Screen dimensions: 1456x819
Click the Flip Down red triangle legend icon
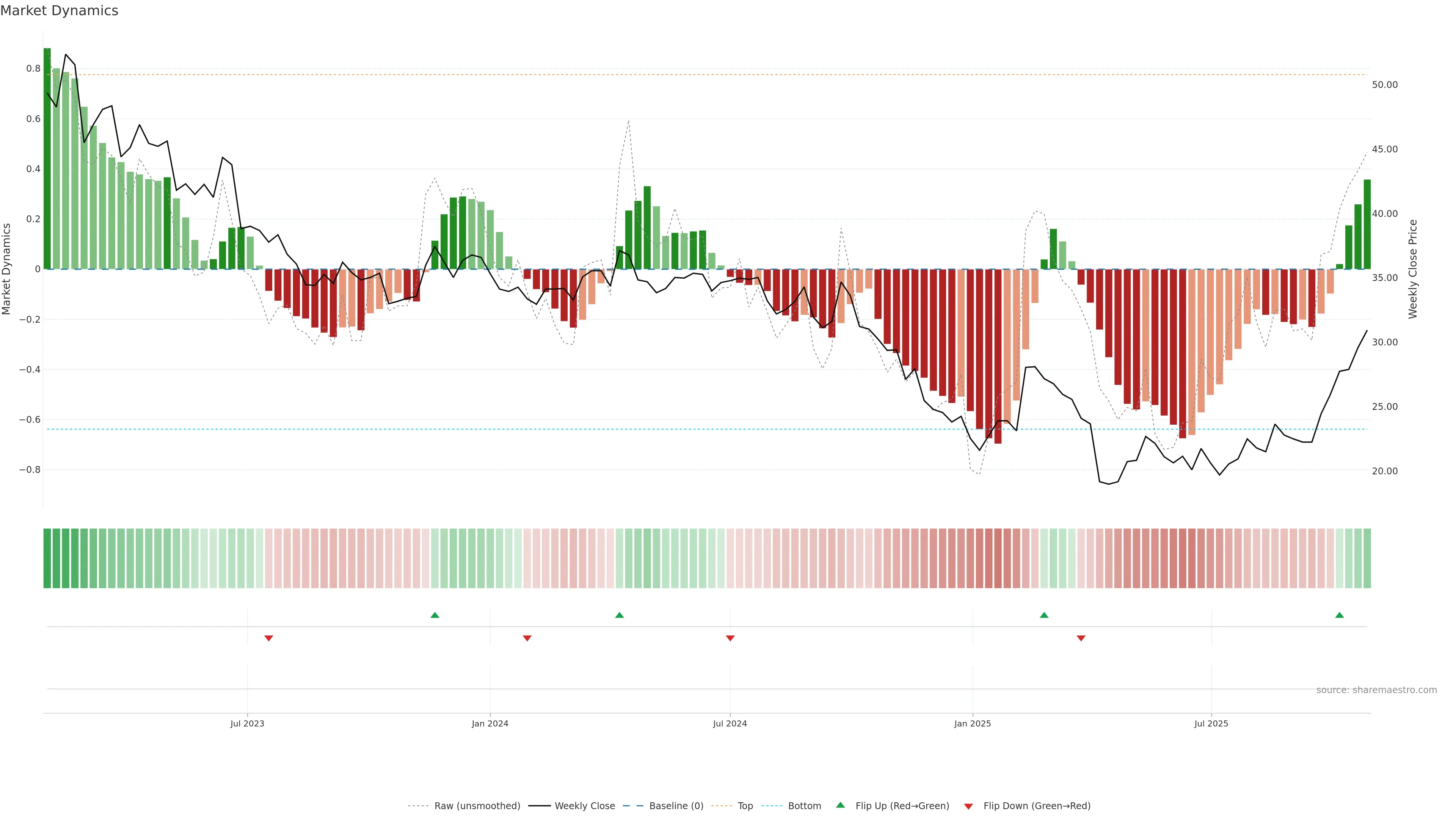pos(968,806)
